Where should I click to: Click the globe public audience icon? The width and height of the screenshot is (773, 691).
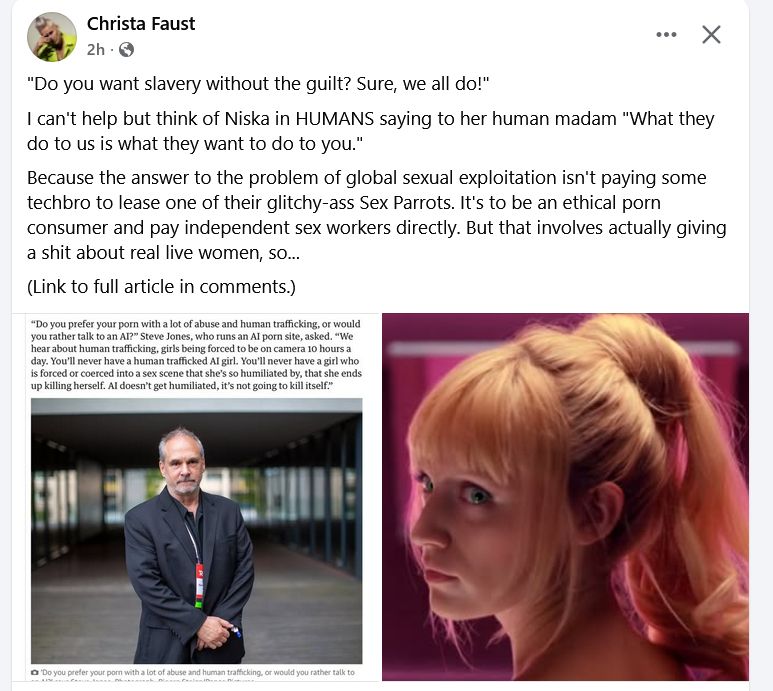pyautogui.click(x=126, y=49)
